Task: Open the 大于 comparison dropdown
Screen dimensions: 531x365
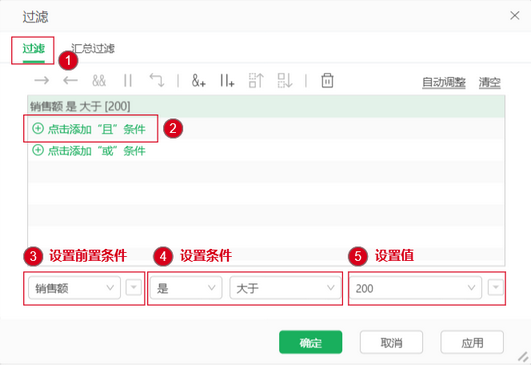Action: [285, 288]
